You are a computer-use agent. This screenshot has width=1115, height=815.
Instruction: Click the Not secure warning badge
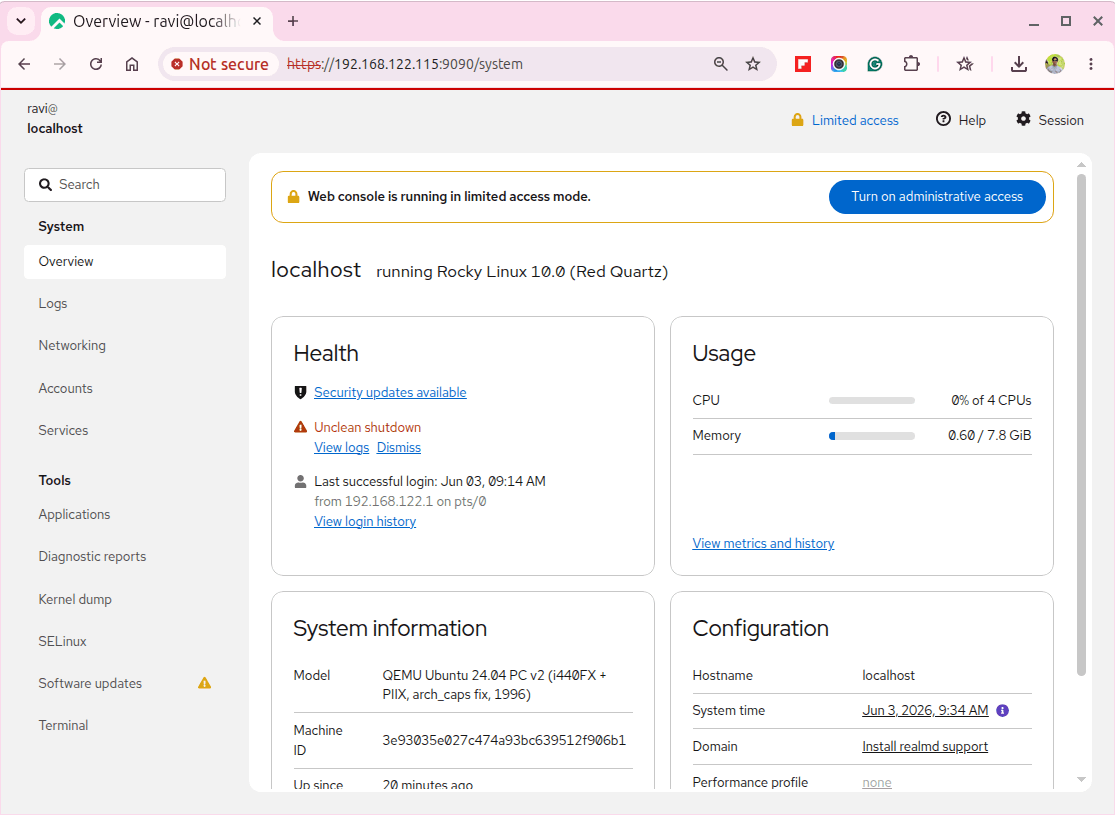point(220,64)
